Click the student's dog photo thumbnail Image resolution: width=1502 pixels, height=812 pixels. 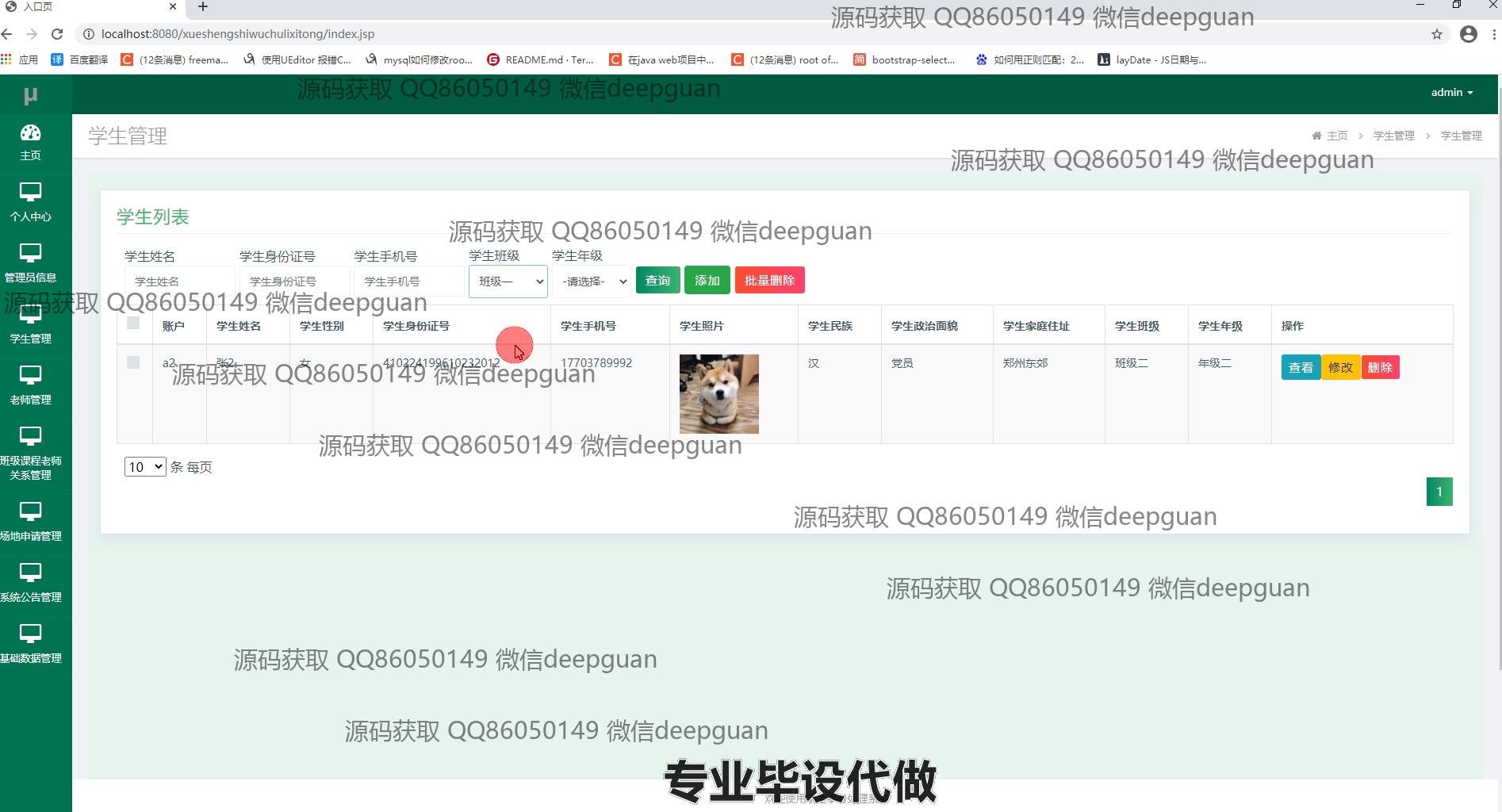click(718, 394)
